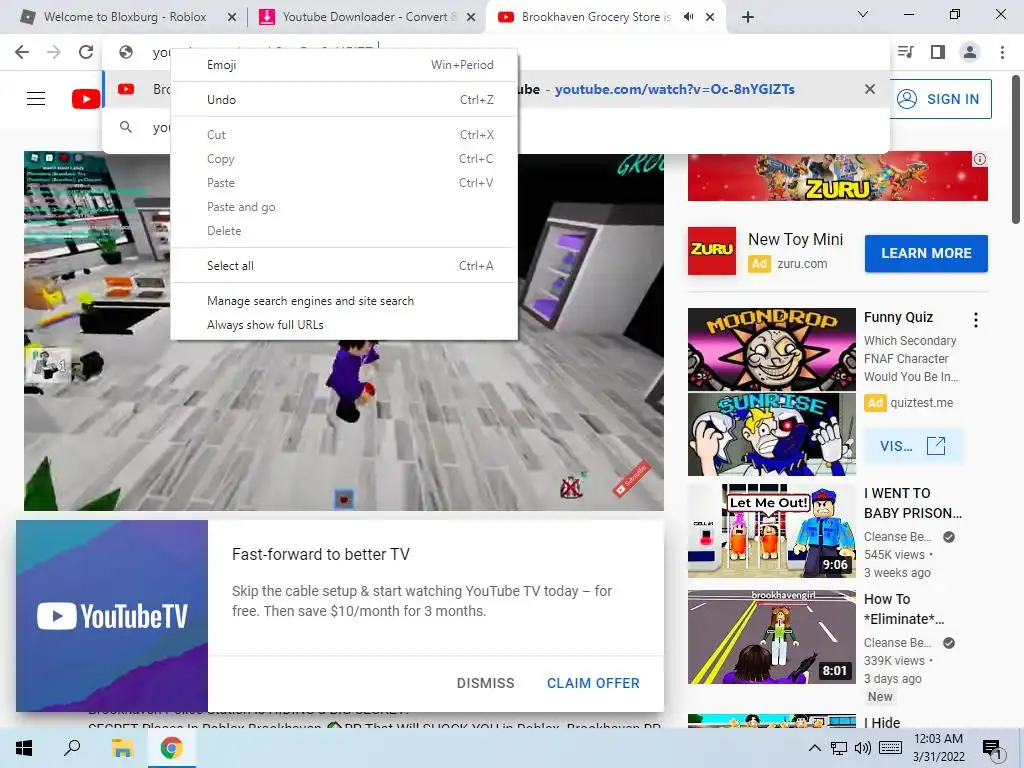Expand the tab search chevron
The image size is (1024, 768).
point(863,14)
